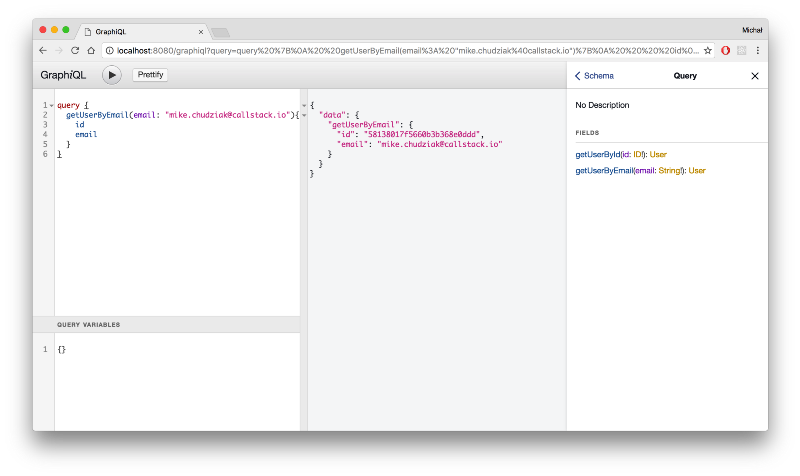Viewport: 800px width, 476px height.
Task: Click the 'query' keyword in the editor
Action: point(68,105)
